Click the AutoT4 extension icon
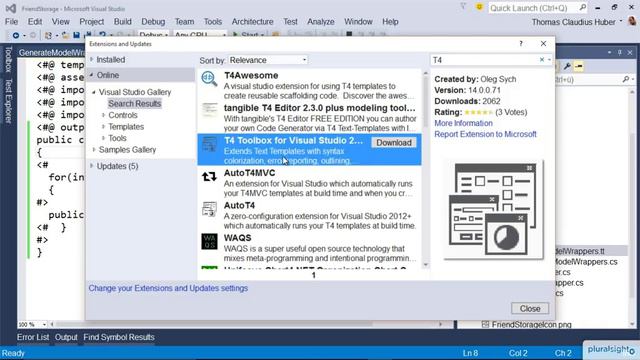This screenshot has width=640, height=360. (x=209, y=209)
